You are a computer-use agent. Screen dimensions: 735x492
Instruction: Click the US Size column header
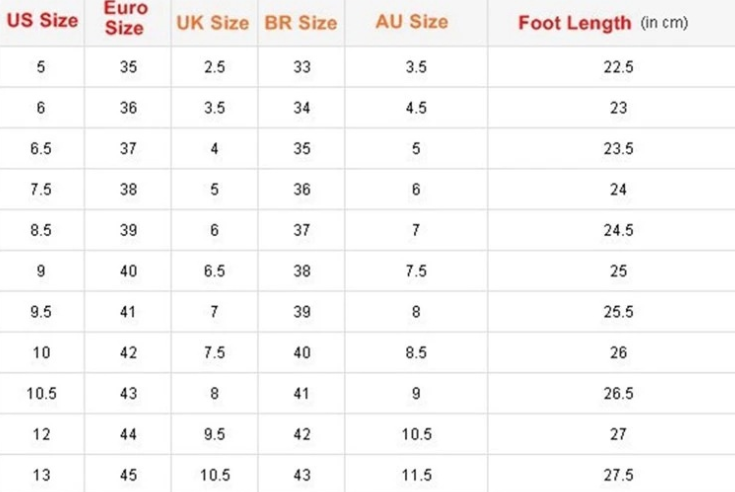(x=42, y=21)
